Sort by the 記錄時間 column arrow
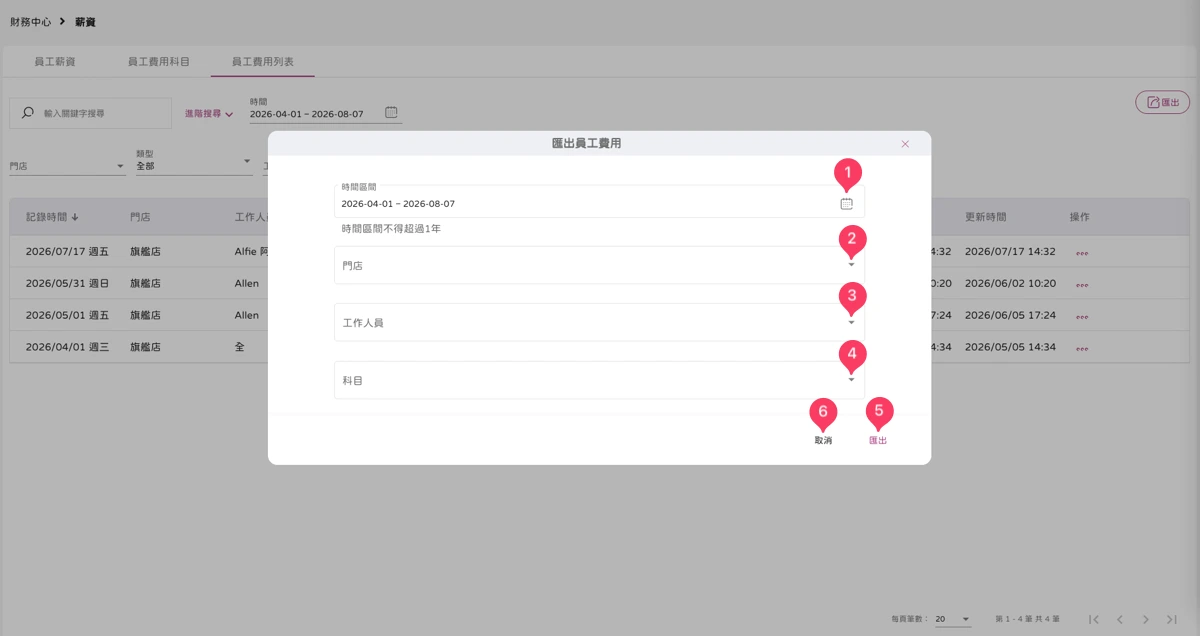 pyautogui.click(x=76, y=217)
